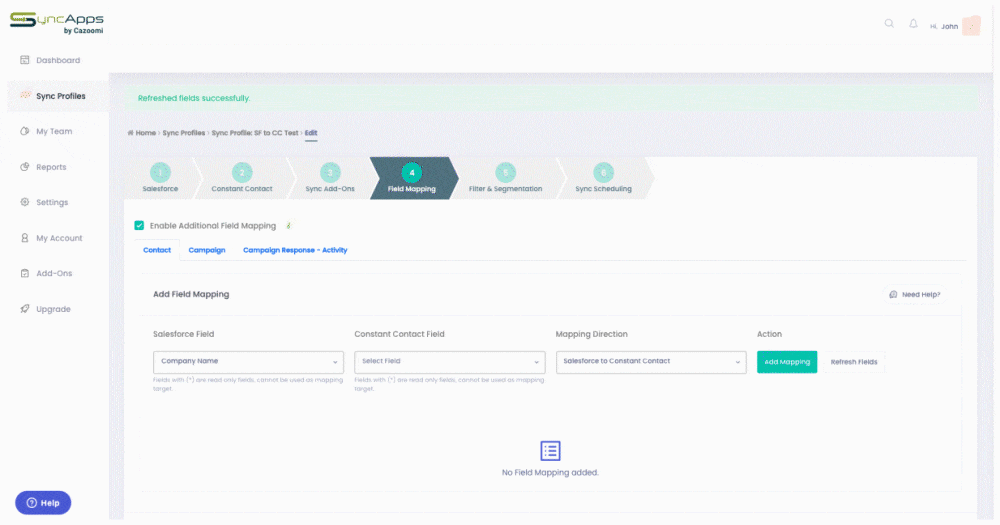
Task: Click the Hi, John greeting text
Action: point(944,26)
